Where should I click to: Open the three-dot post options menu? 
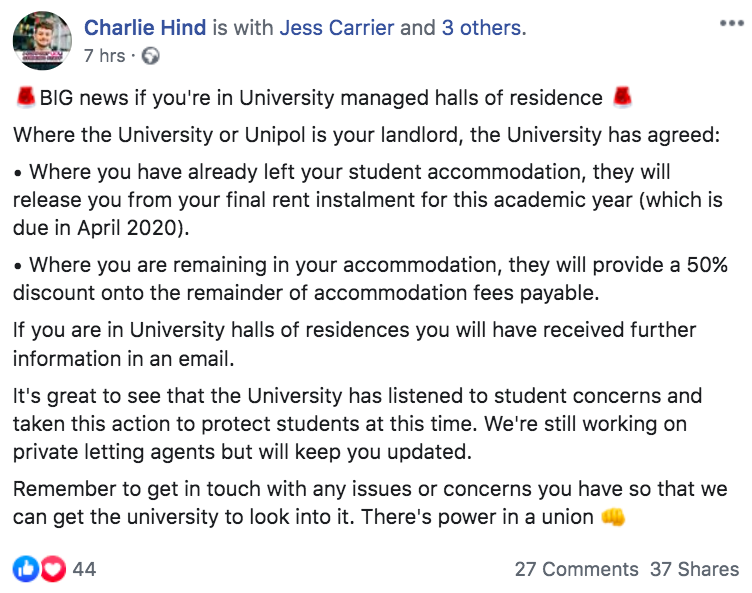pyautogui.click(x=731, y=23)
